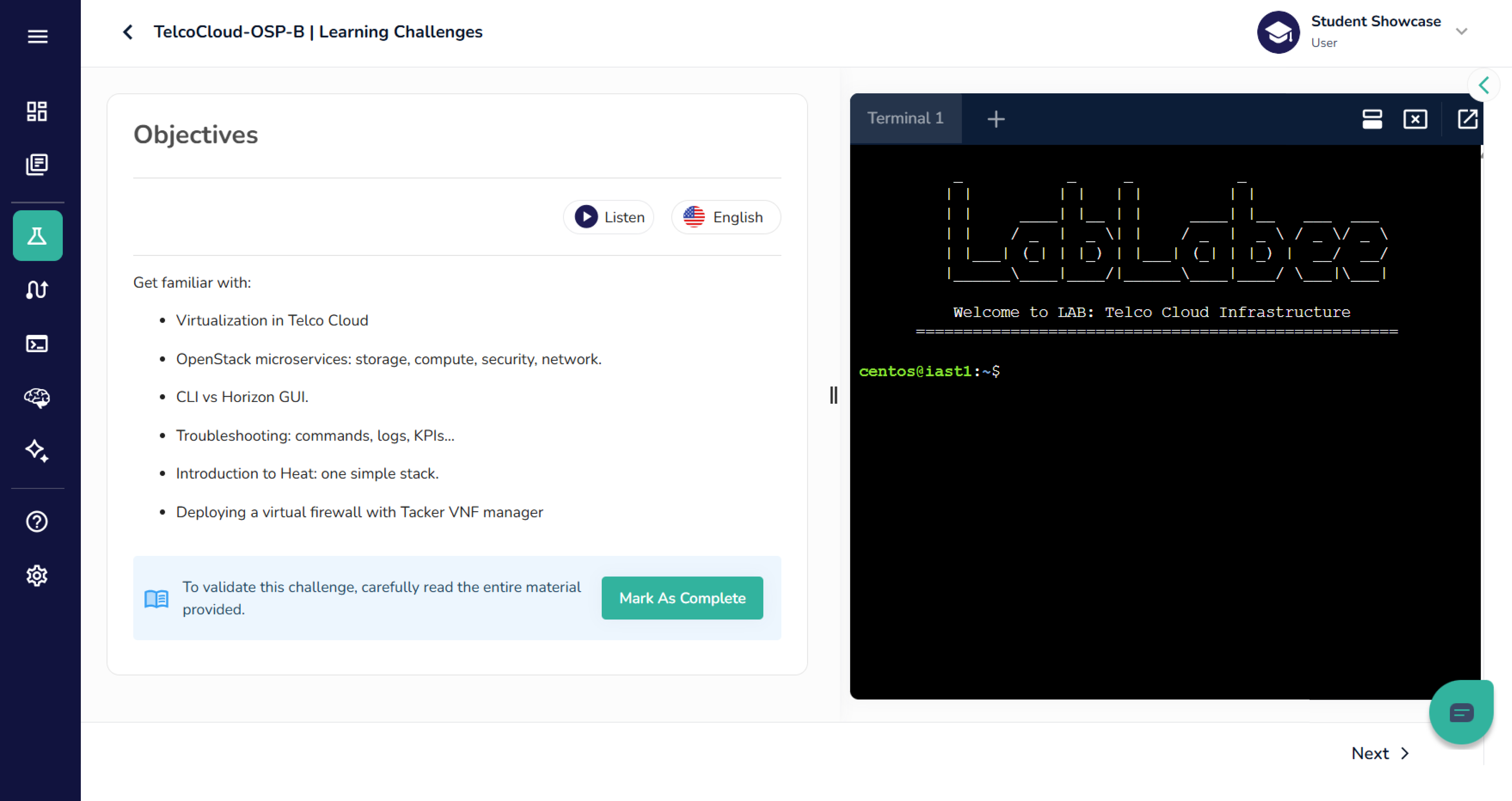
Task: Add a new terminal tab
Action: click(996, 119)
